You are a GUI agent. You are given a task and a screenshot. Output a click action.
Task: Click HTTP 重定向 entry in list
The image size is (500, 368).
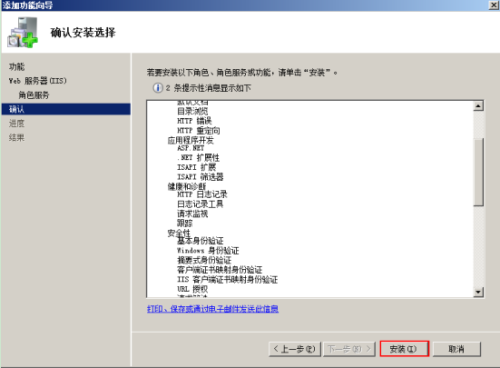[198, 130]
